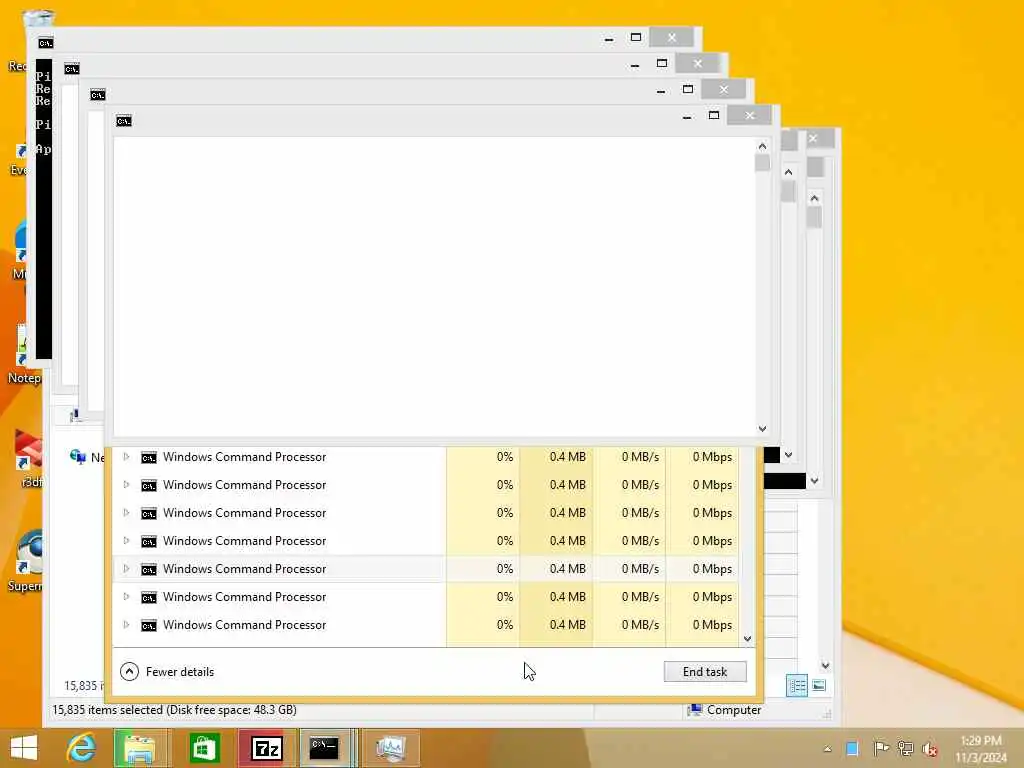This screenshot has height=768, width=1024.
Task: Close the frontmost command prompt window
Action: [x=750, y=116]
